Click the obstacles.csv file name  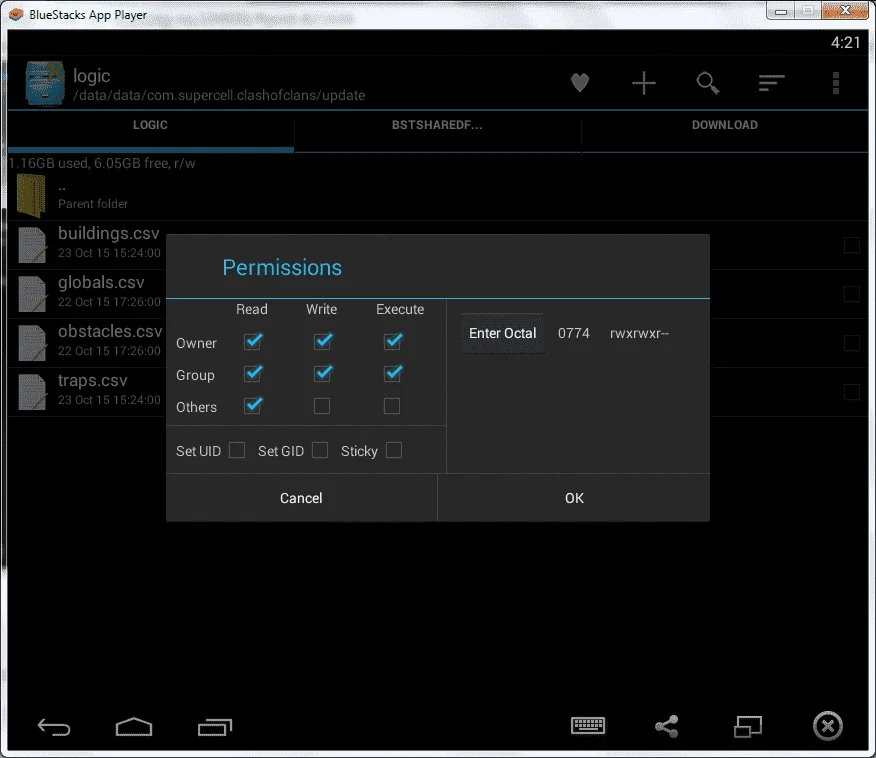tap(110, 331)
